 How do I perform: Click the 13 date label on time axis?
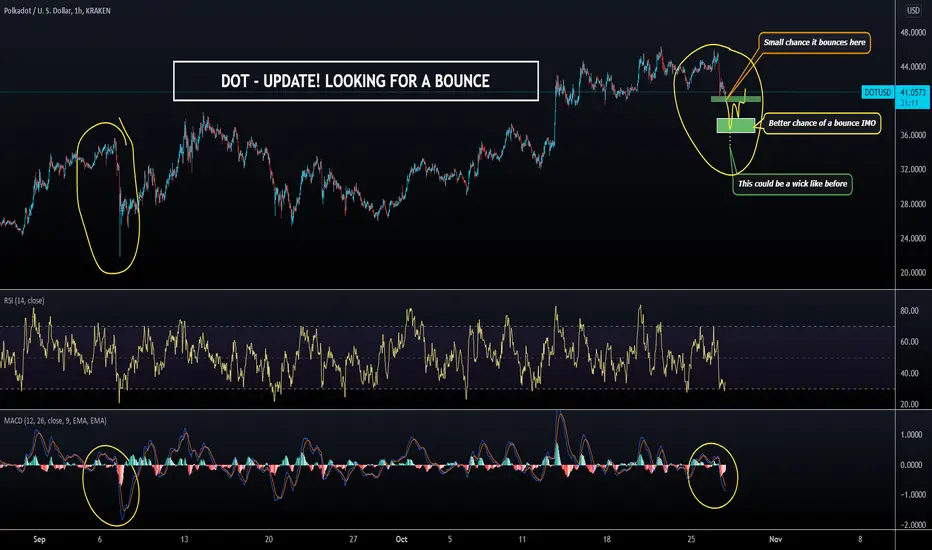(184, 540)
